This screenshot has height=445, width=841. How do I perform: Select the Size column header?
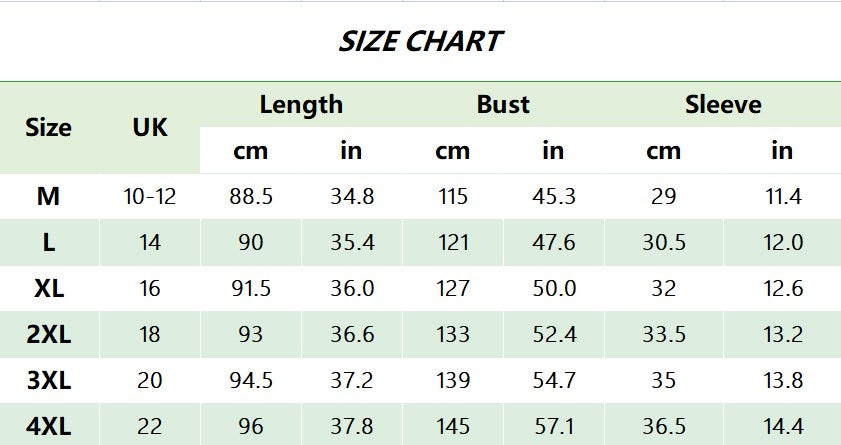pyautogui.click(x=49, y=128)
